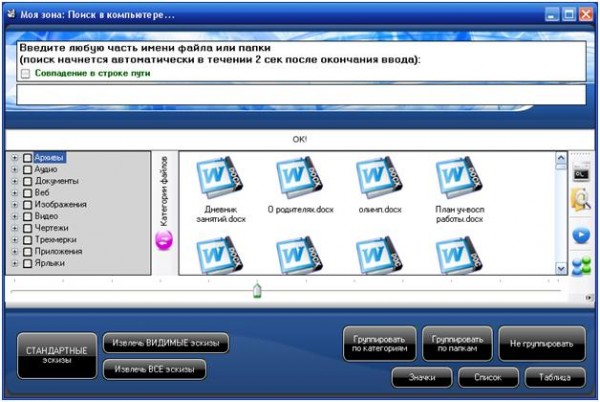Expand the Ярлыки tree node
Image resolution: width=600 pixels, height=402 pixels.
pyautogui.click(x=15, y=264)
